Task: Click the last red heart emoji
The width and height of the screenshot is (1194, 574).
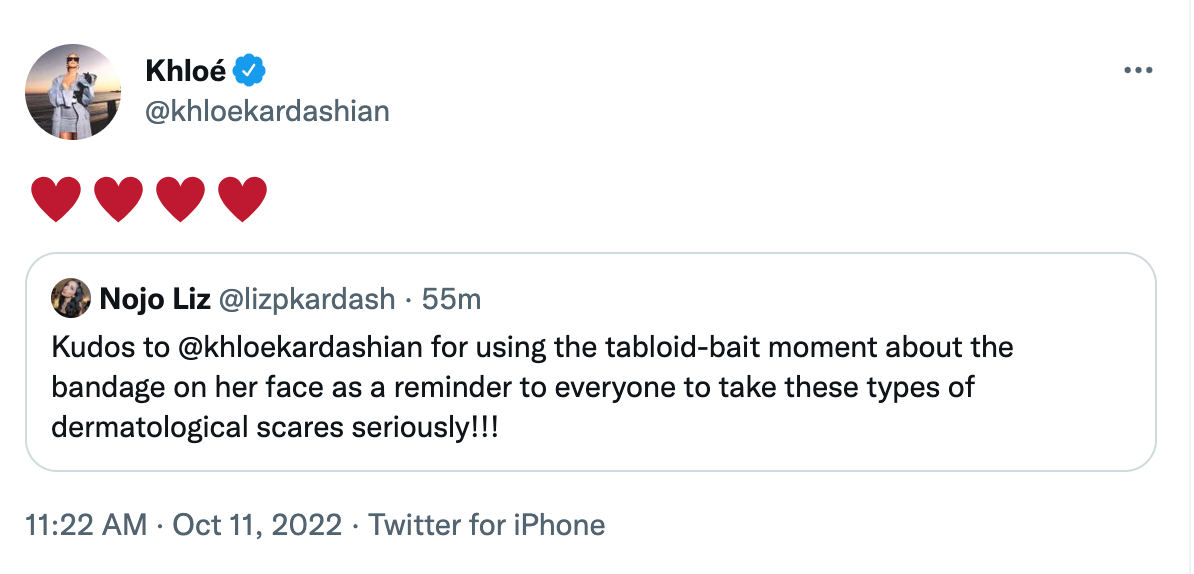Action: coord(242,198)
